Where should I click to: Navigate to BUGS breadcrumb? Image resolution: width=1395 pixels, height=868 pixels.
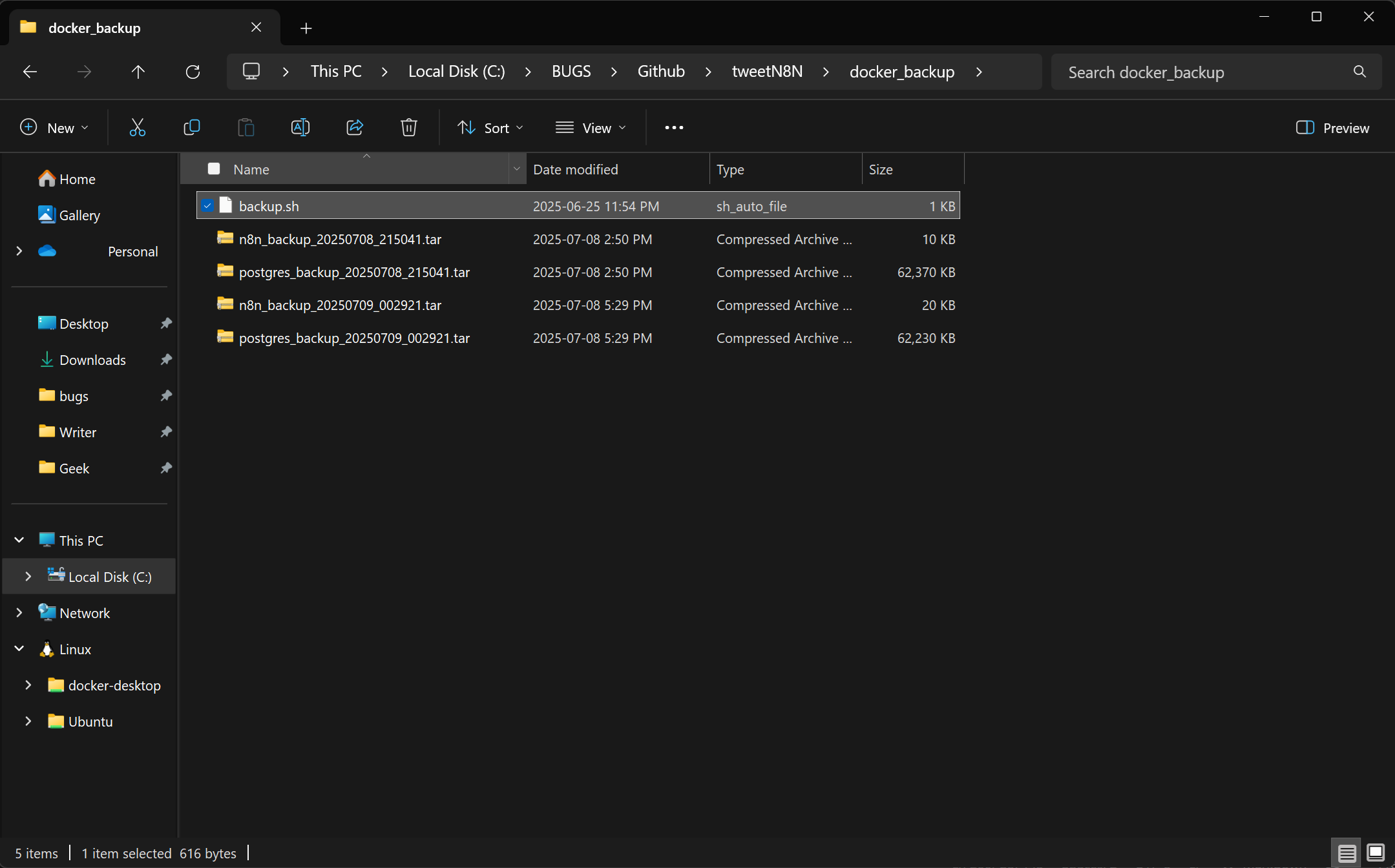[x=571, y=71]
